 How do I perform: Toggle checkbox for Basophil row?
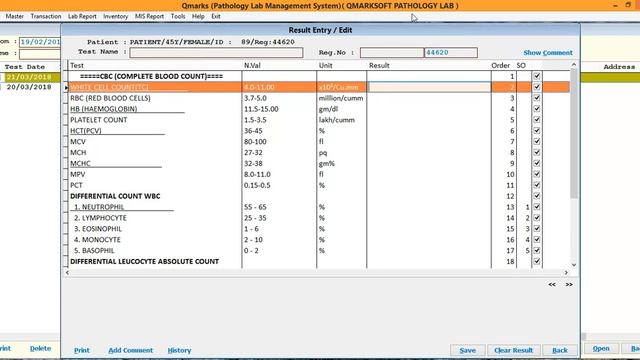click(537, 250)
